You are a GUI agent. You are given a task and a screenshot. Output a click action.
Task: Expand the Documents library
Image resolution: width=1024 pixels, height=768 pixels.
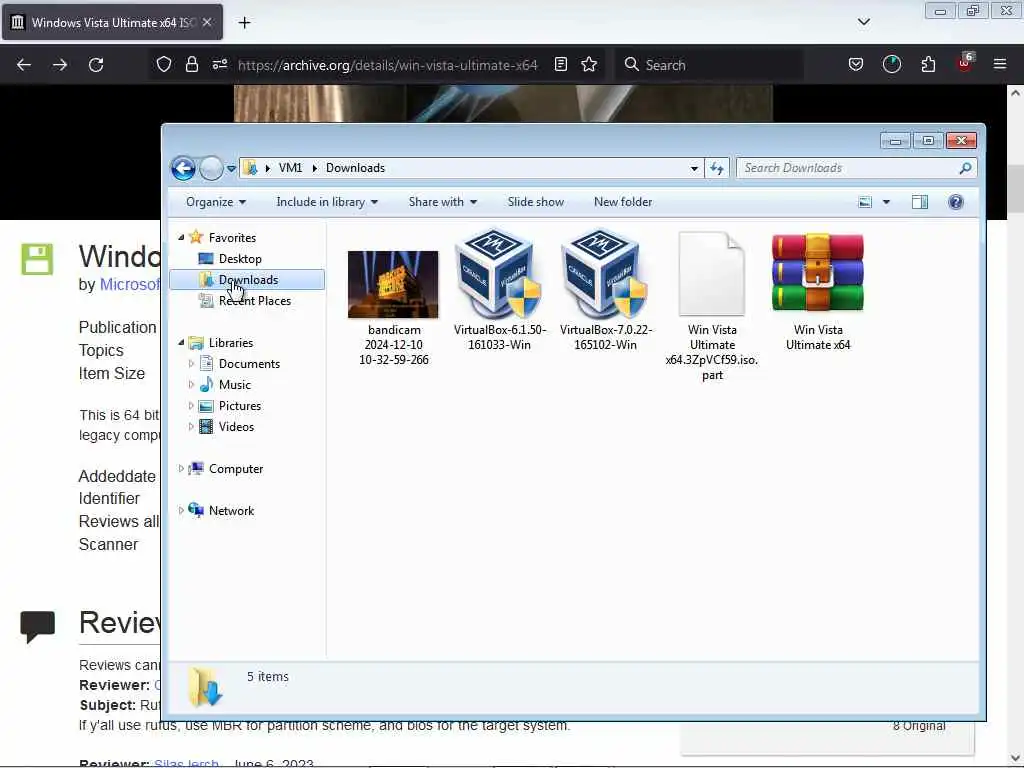191,364
